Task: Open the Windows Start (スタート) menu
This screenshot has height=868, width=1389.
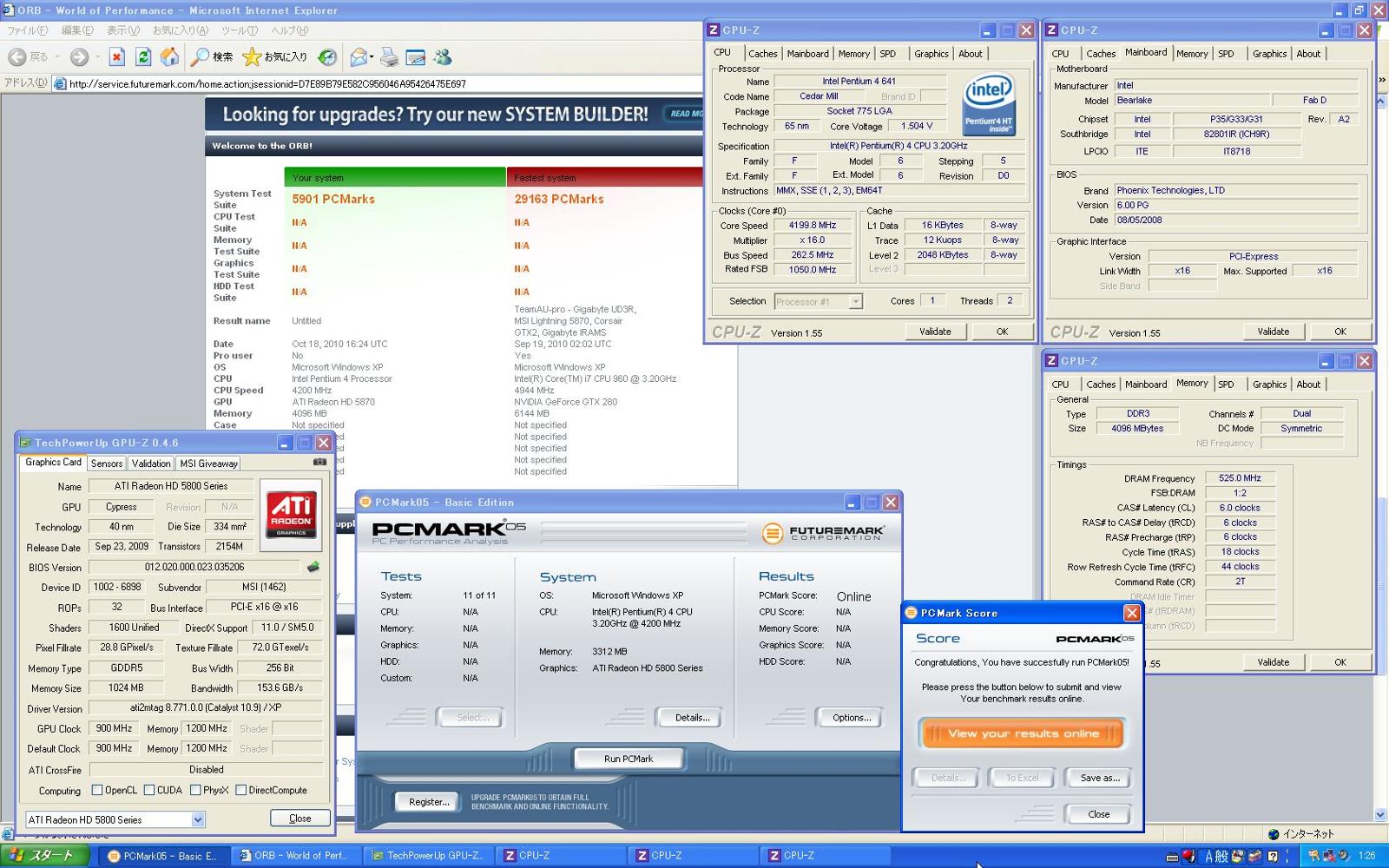Action: tap(45, 855)
